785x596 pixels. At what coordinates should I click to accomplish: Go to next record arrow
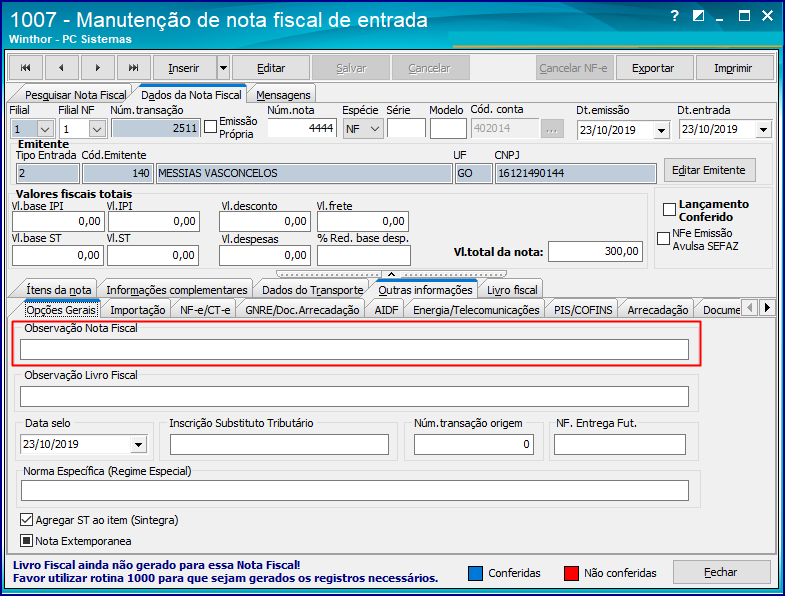pyautogui.click(x=98, y=68)
